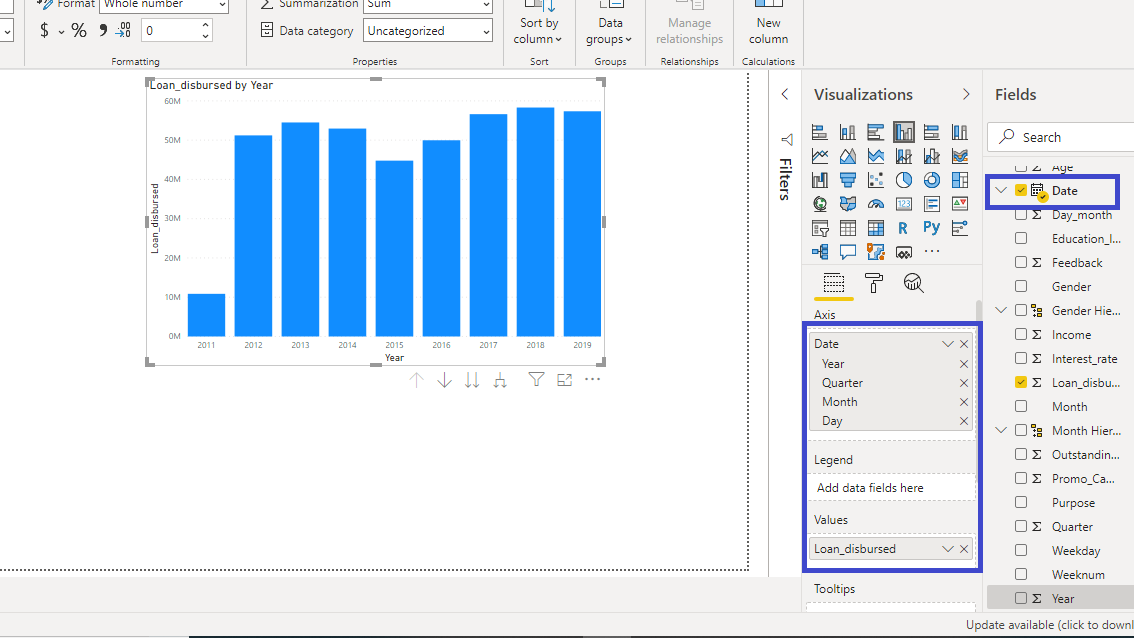Select the line chart visual
The image size is (1134, 638).
(819, 156)
